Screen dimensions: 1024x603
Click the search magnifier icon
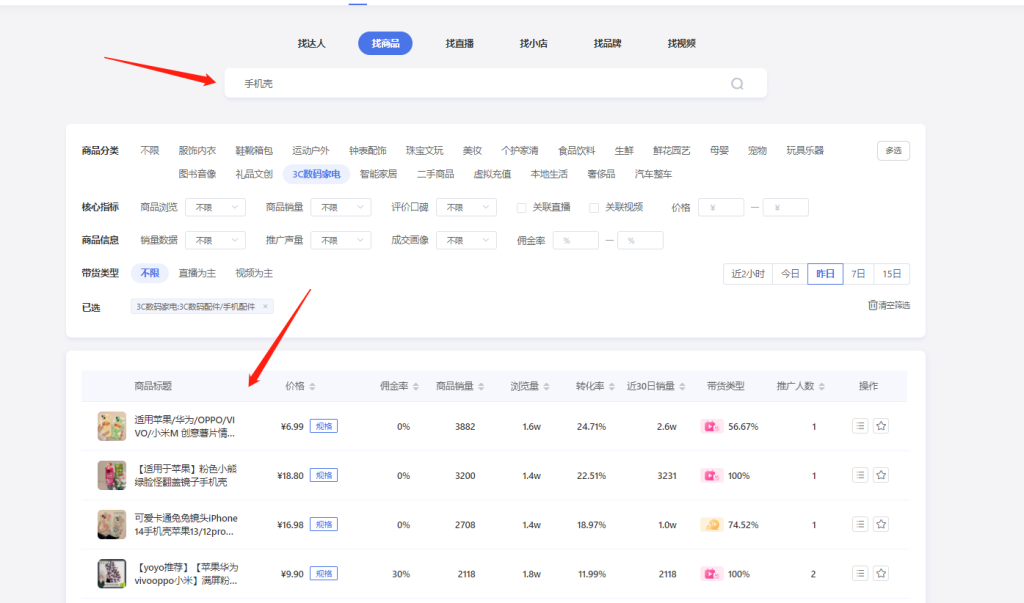pyautogui.click(x=737, y=84)
